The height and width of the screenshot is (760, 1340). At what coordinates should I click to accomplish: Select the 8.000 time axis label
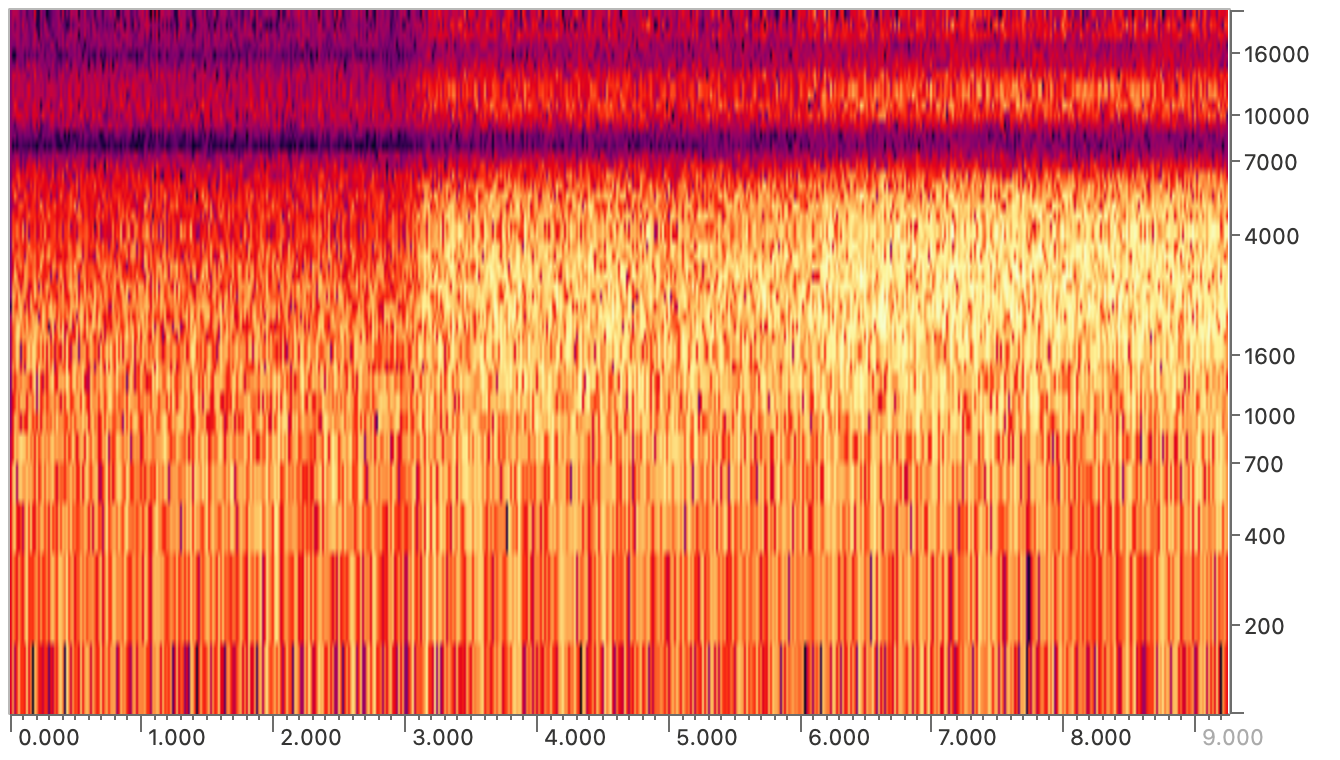tap(1101, 739)
